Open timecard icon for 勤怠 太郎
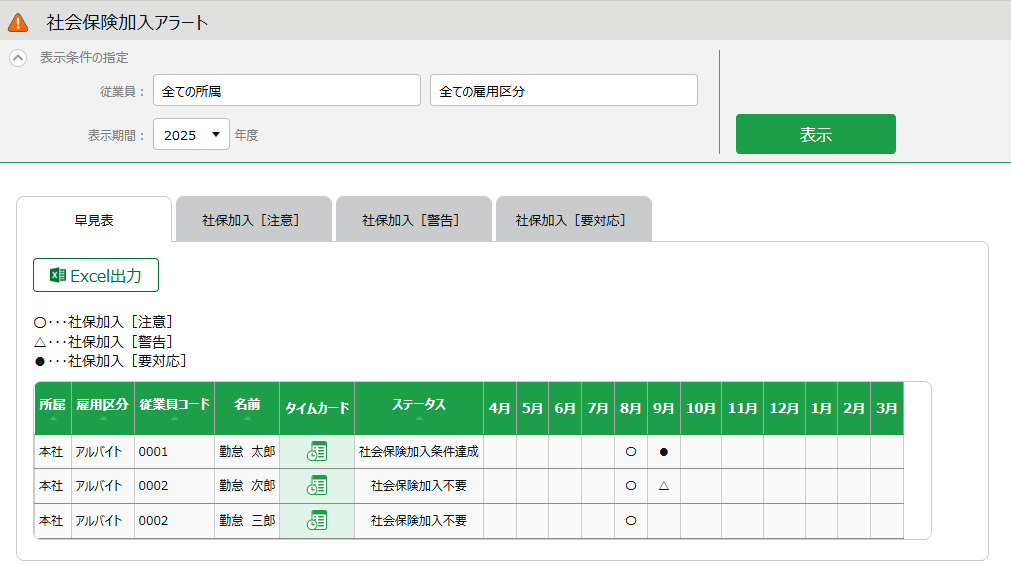Image resolution: width=1011 pixels, height=565 pixels. (317, 451)
